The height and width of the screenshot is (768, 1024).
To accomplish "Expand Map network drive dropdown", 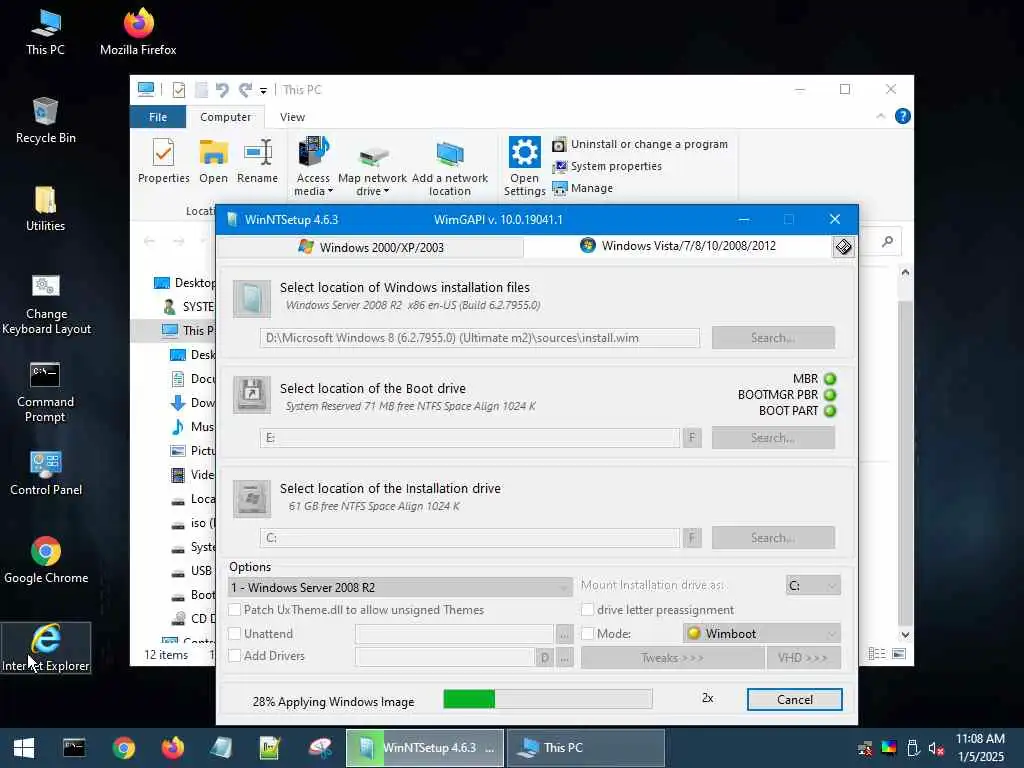I will (x=372, y=191).
